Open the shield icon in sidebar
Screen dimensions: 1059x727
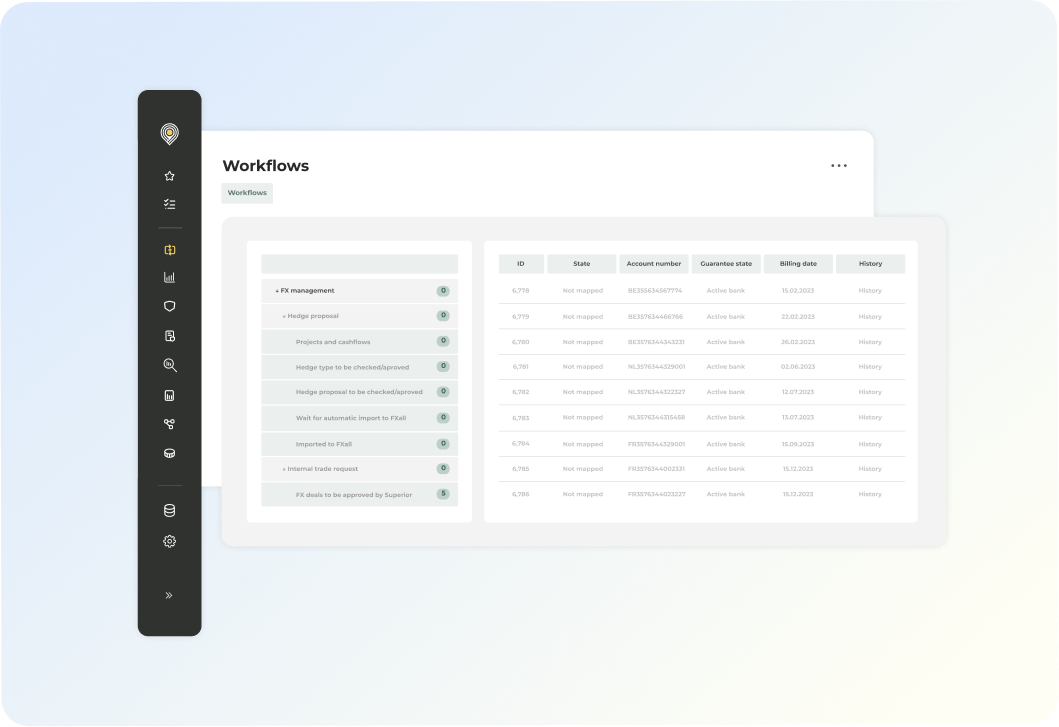(170, 306)
